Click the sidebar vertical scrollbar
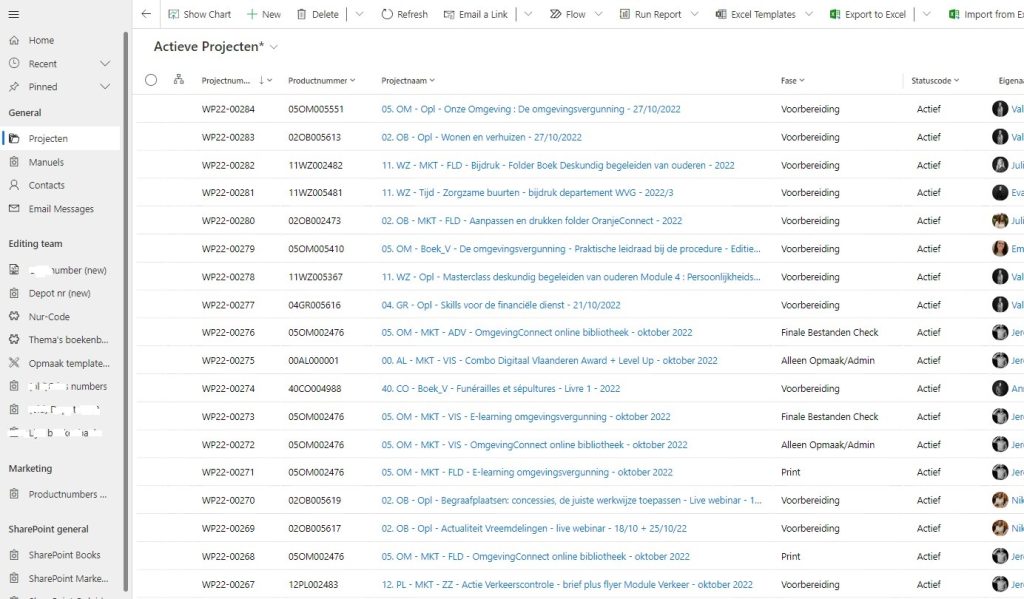 pos(126,300)
